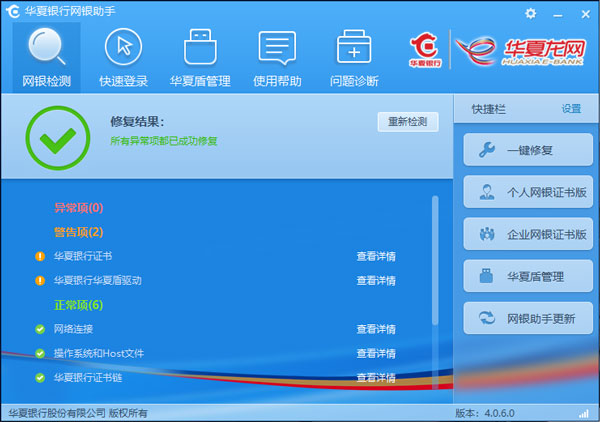Open 企业网银证书版 shortcut
600x422 pixels.
tap(528, 234)
